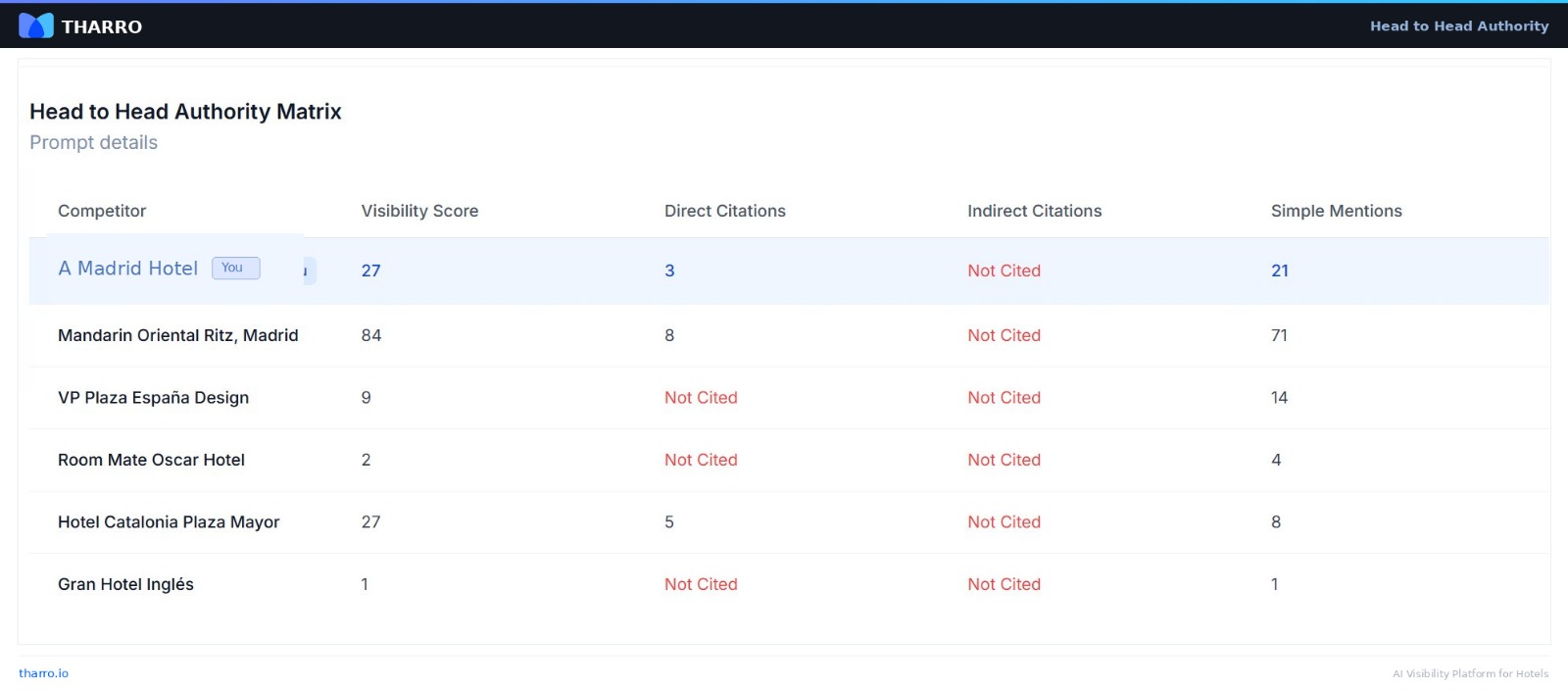1568x690 pixels.
Task: Select the A Madrid Hotel row name
Action: (127, 269)
